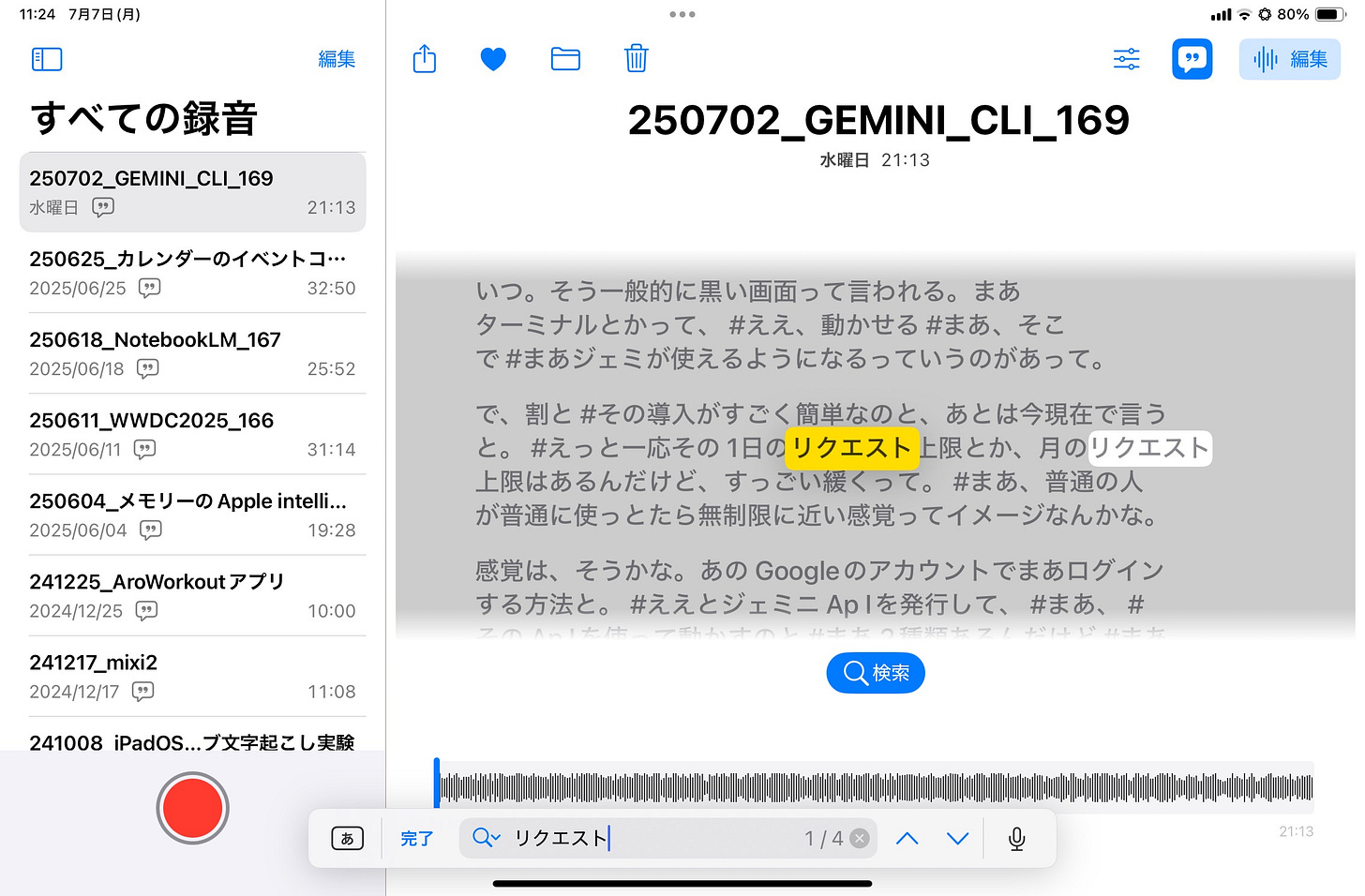Tap transcript line starting いつ。そう一般的に
The image size is (1365, 896).
click(x=747, y=291)
